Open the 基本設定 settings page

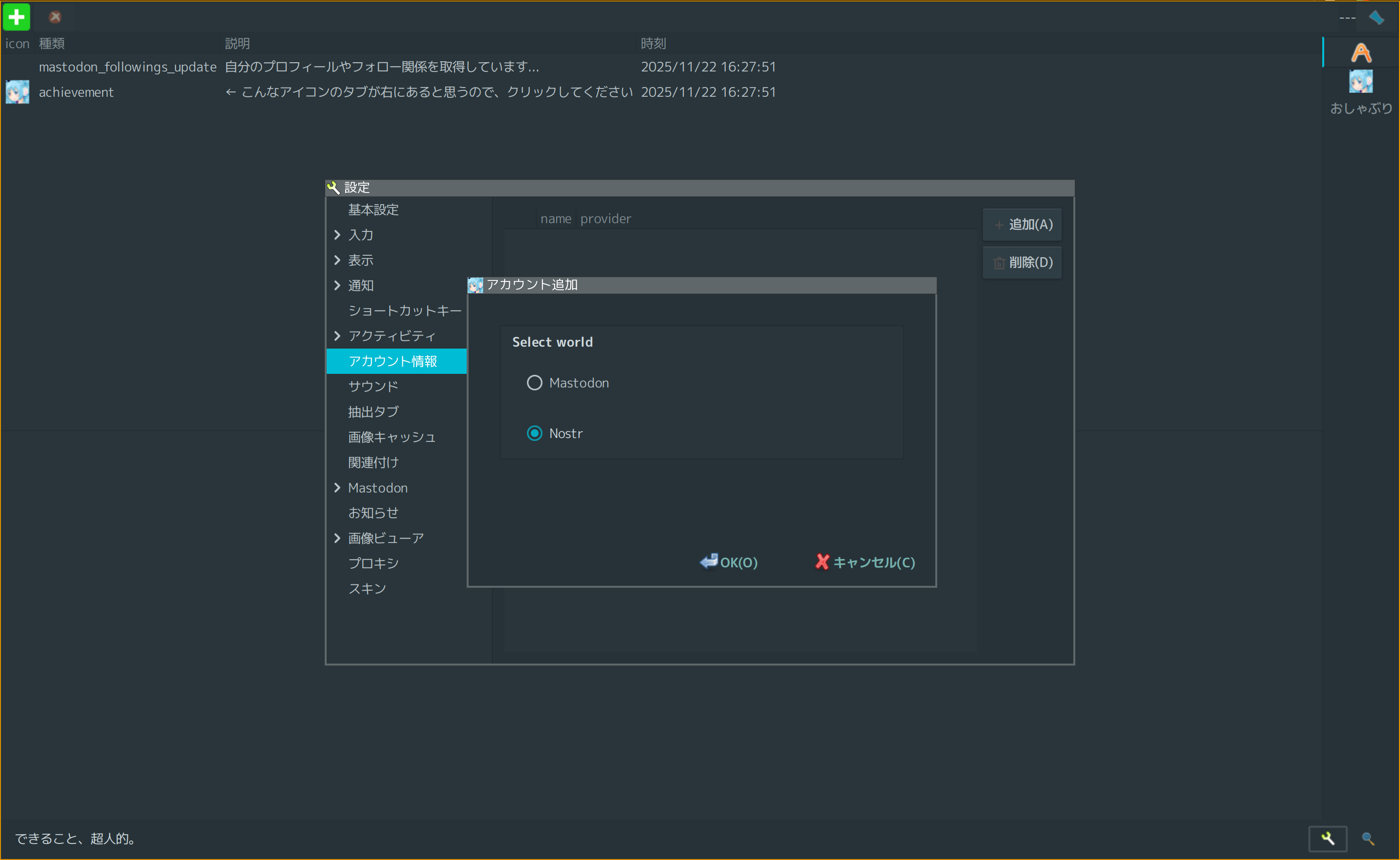pos(373,210)
